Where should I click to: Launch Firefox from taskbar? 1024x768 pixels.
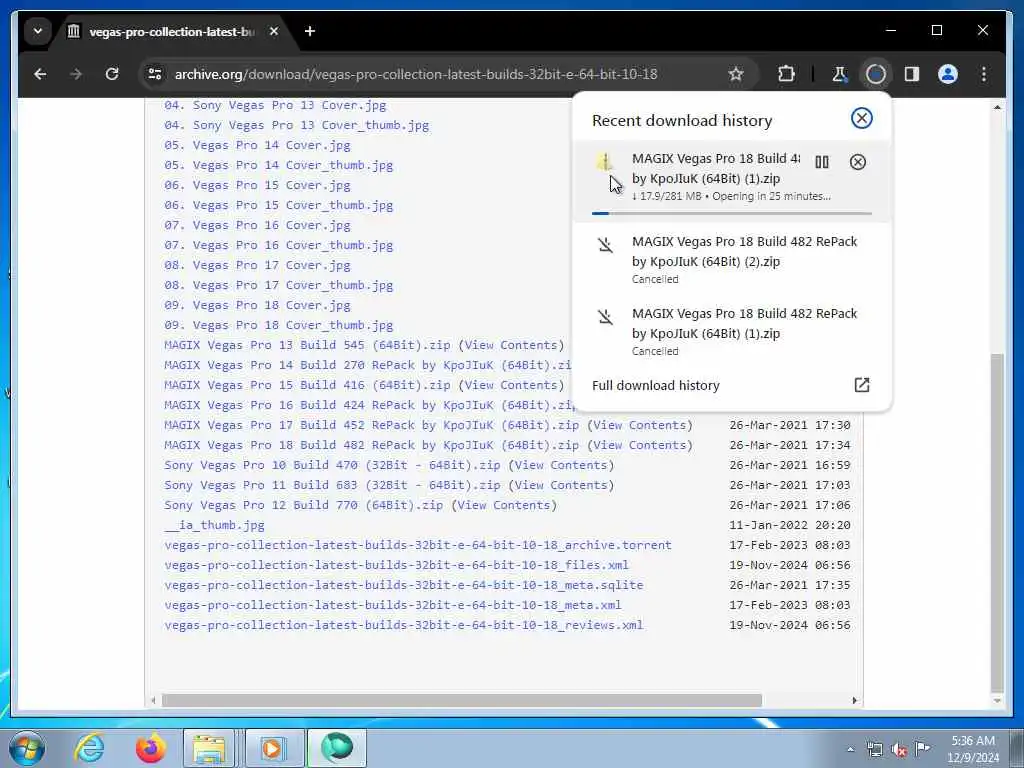(x=150, y=748)
